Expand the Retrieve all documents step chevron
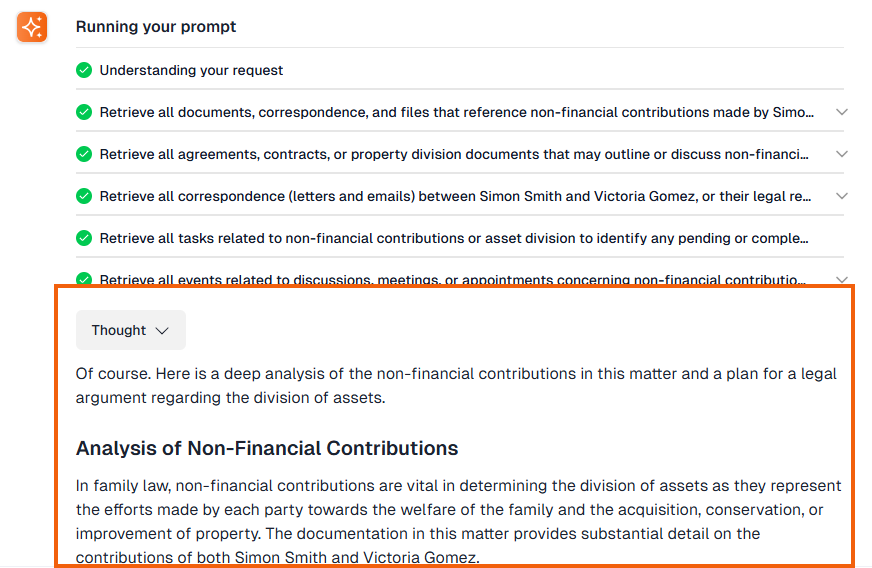This screenshot has width=872, height=568. coord(841,113)
